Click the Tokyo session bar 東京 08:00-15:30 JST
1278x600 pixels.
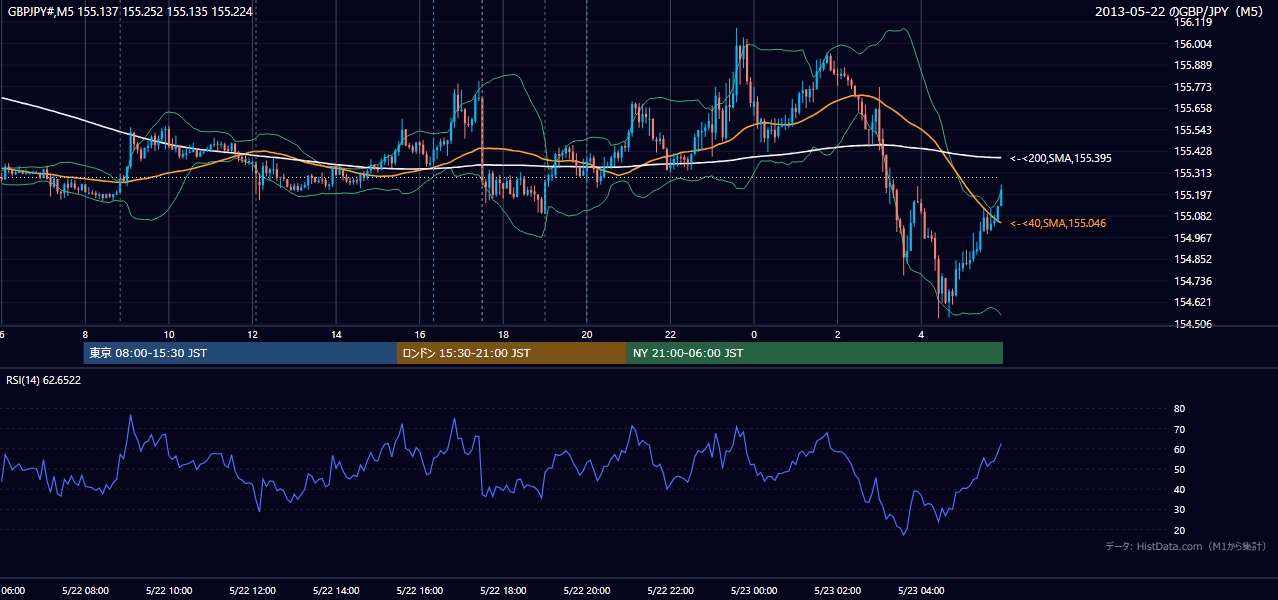[240, 353]
